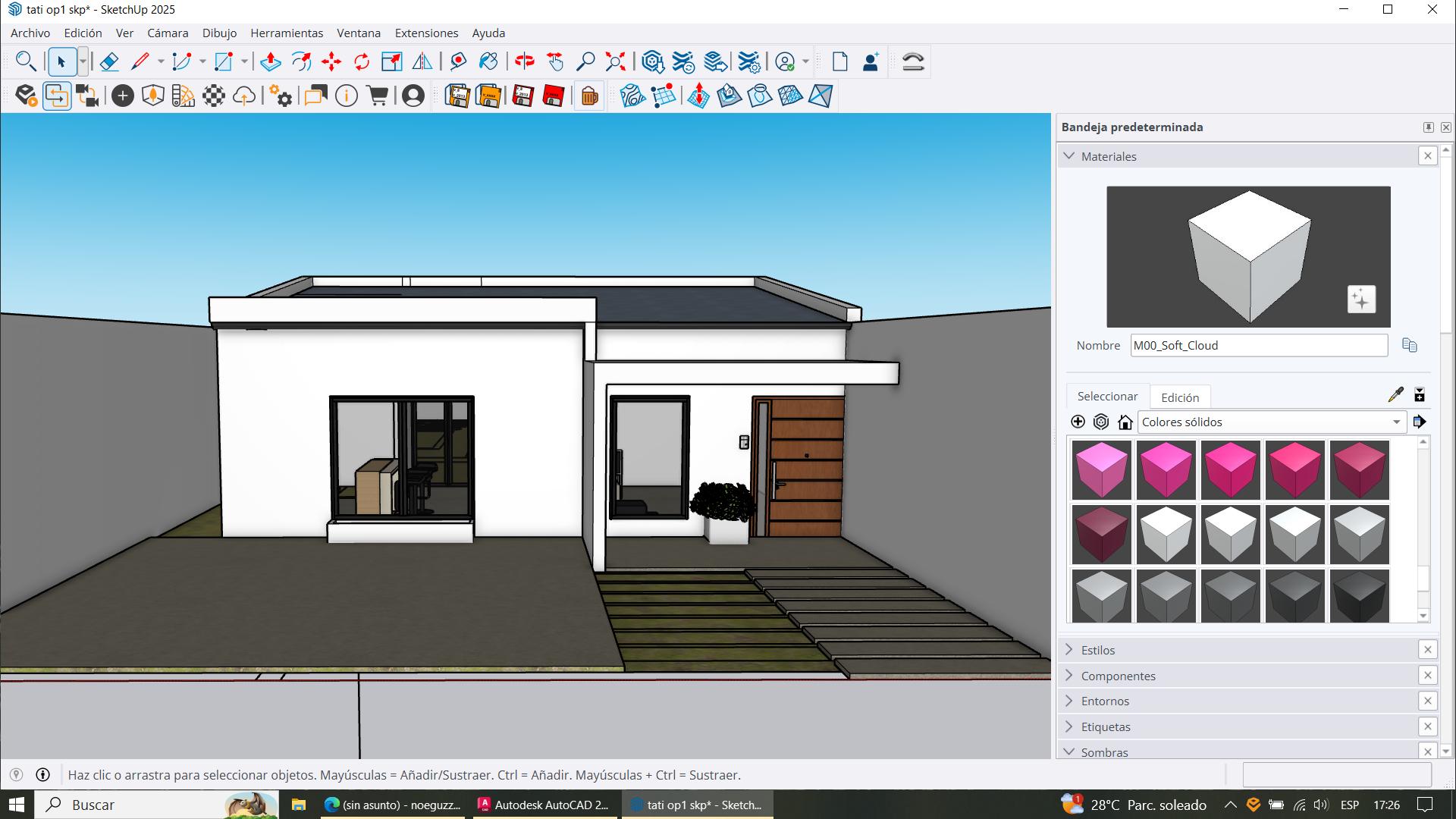Image resolution: width=1456 pixels, height=819 pixels.
Task: Select the Eraser tool
Action: point(109,61)
